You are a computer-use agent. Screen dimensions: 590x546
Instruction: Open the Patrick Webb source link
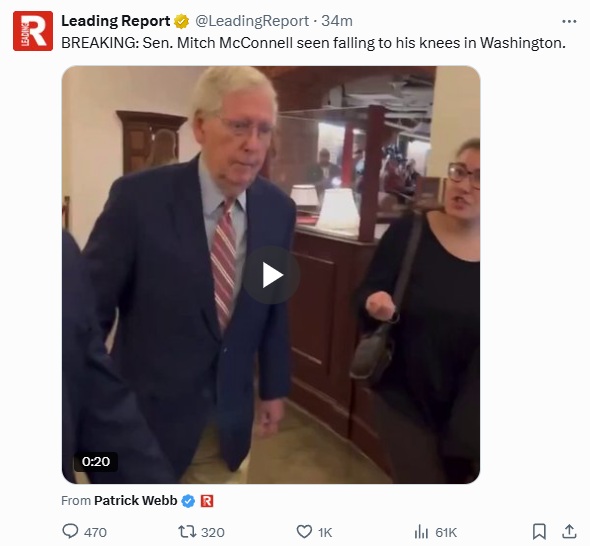(x=135, y=500)
